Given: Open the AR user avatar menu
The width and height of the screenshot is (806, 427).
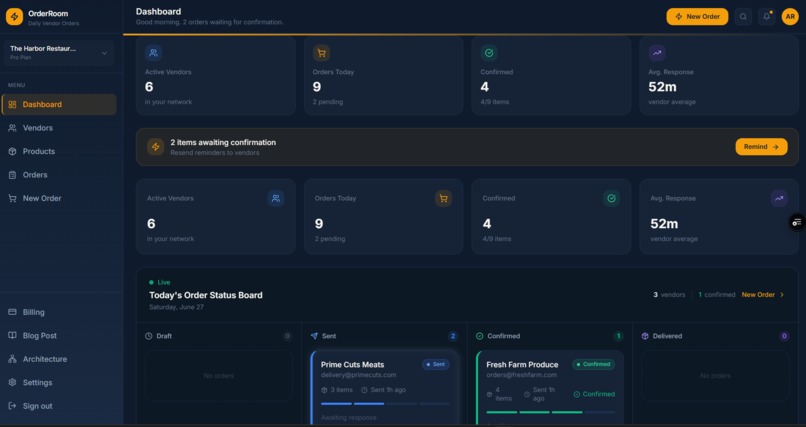Looking at the screenshot, I should [x=790, y=16].
